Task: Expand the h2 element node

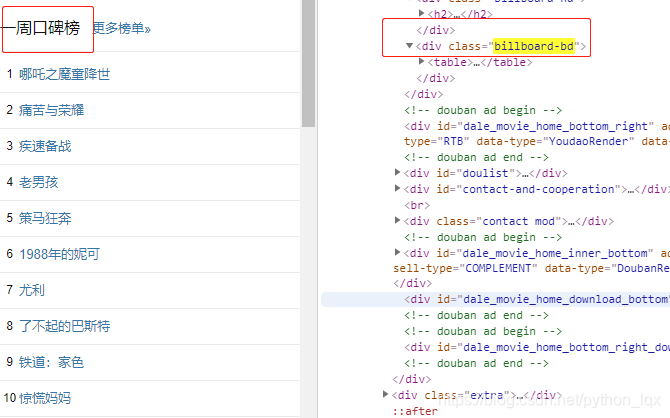Action: [421, 13]
